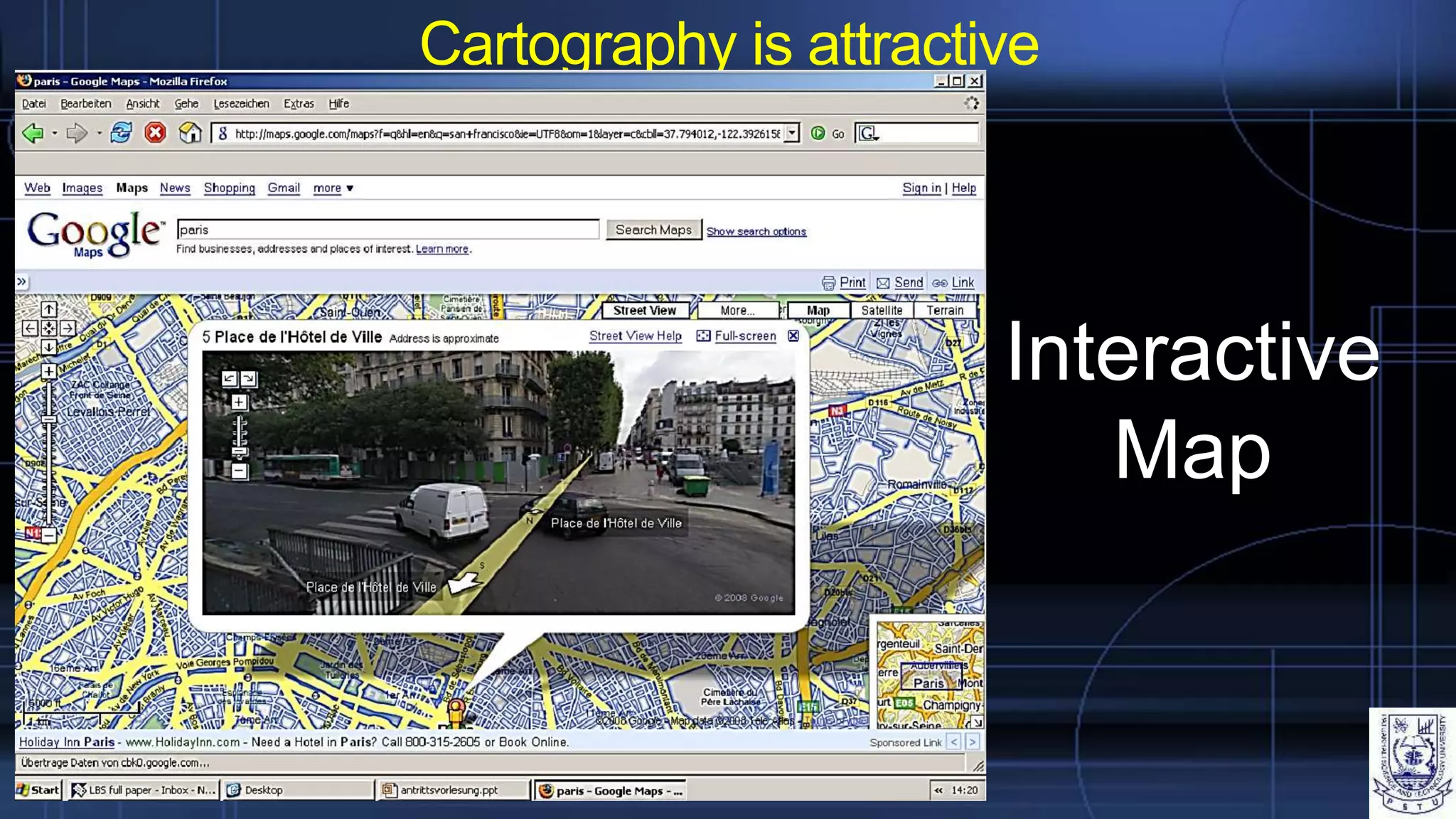Pan the map right arrow
The height and width of the screenshot is (819, 1456).
click(x=68, y=328)
